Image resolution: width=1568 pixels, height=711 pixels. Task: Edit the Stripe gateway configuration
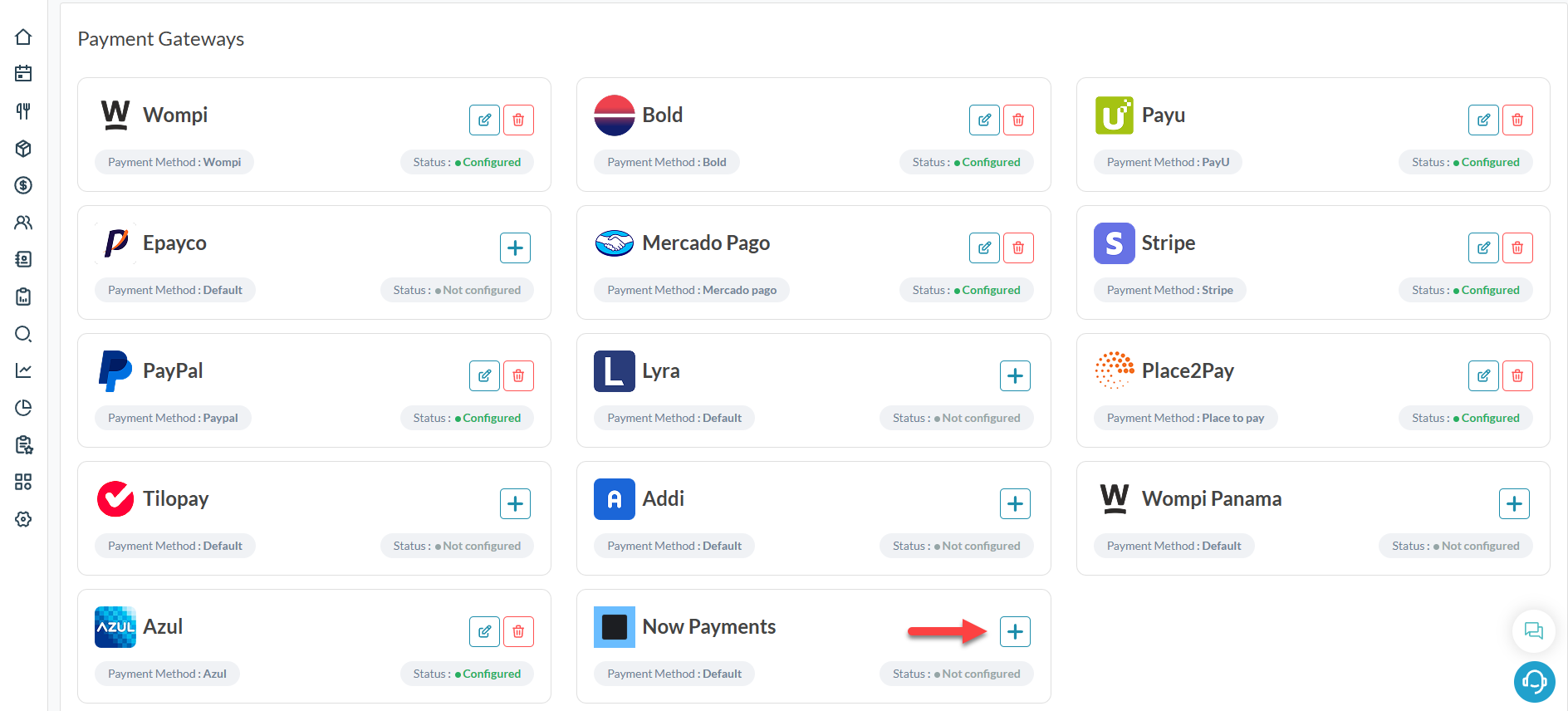coord(1483,248)
